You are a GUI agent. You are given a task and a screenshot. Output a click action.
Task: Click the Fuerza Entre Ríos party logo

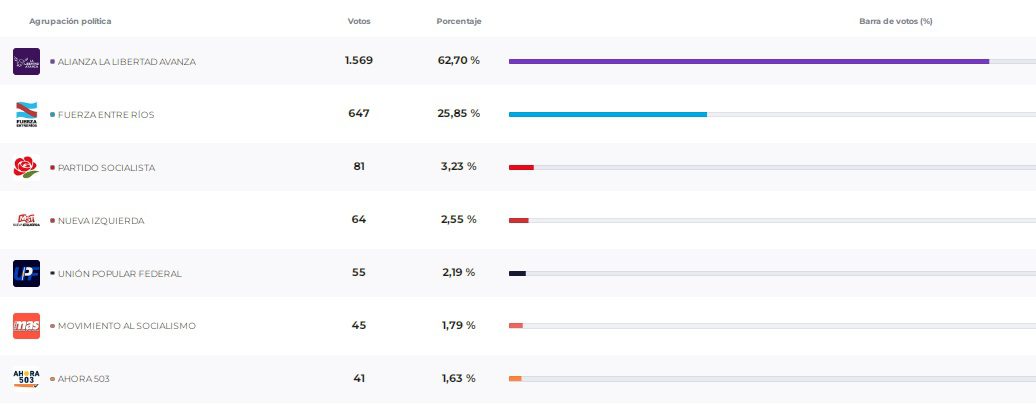coord(26,115)
